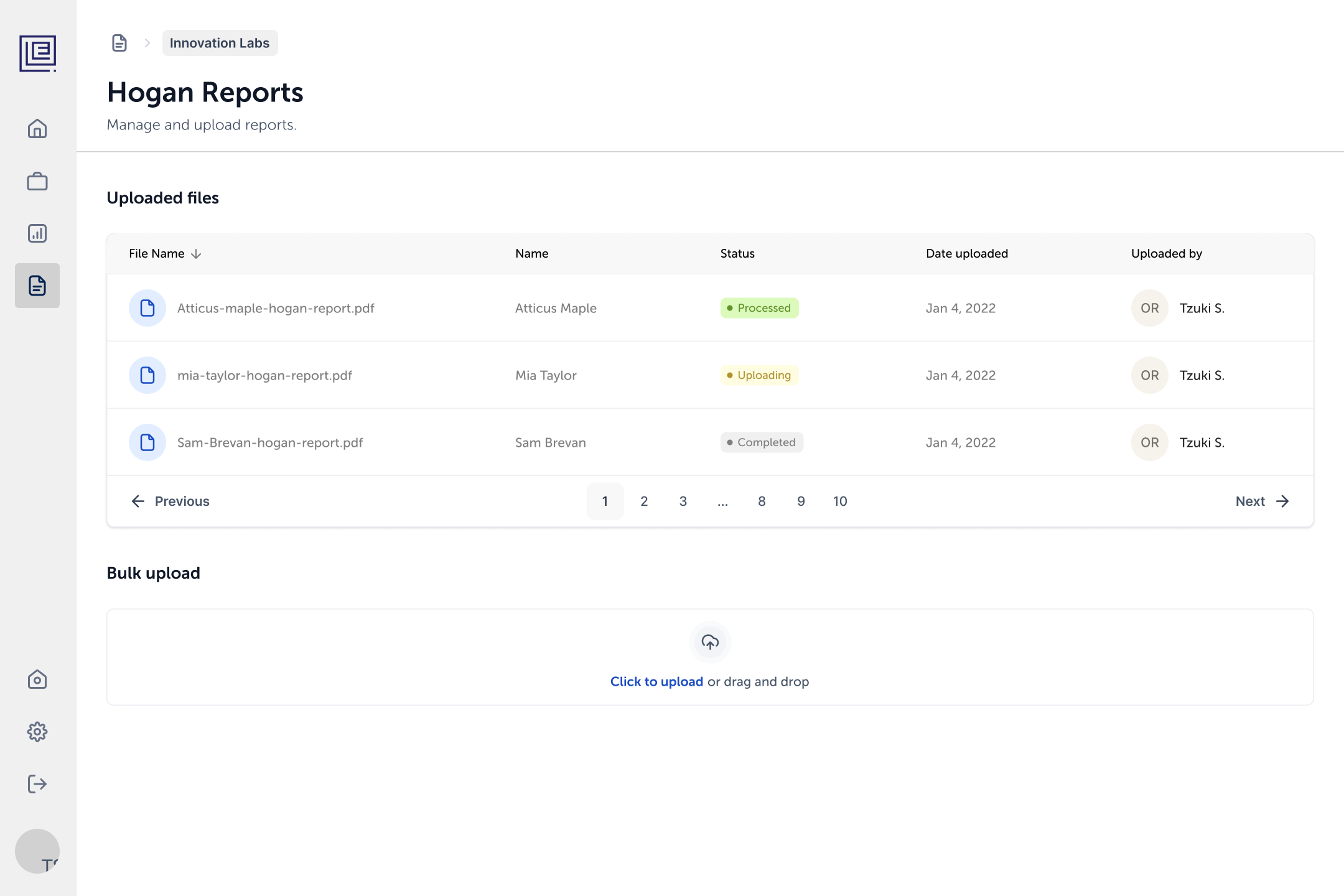Open mia-taylor-hogan-report.pdf file name

pyautogui.click(x=264, y=376)
